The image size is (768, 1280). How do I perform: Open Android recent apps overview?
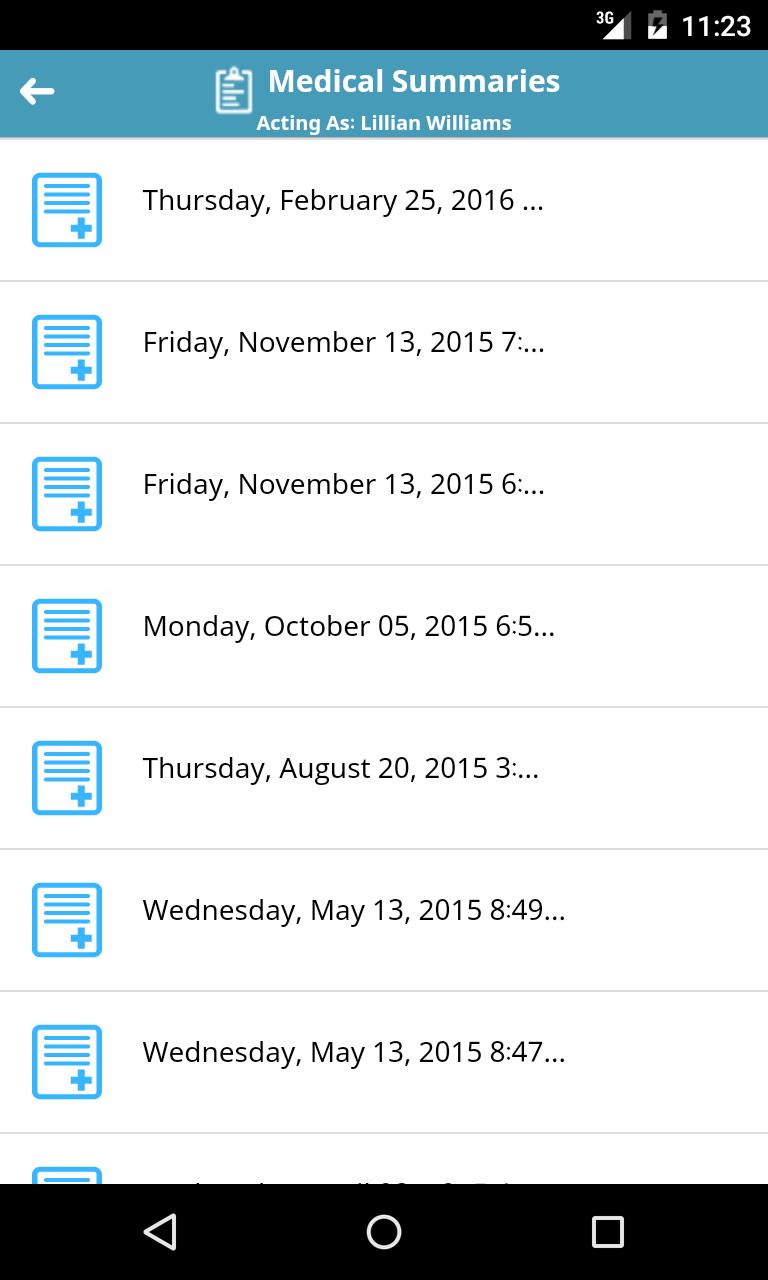coord(607,1231)
